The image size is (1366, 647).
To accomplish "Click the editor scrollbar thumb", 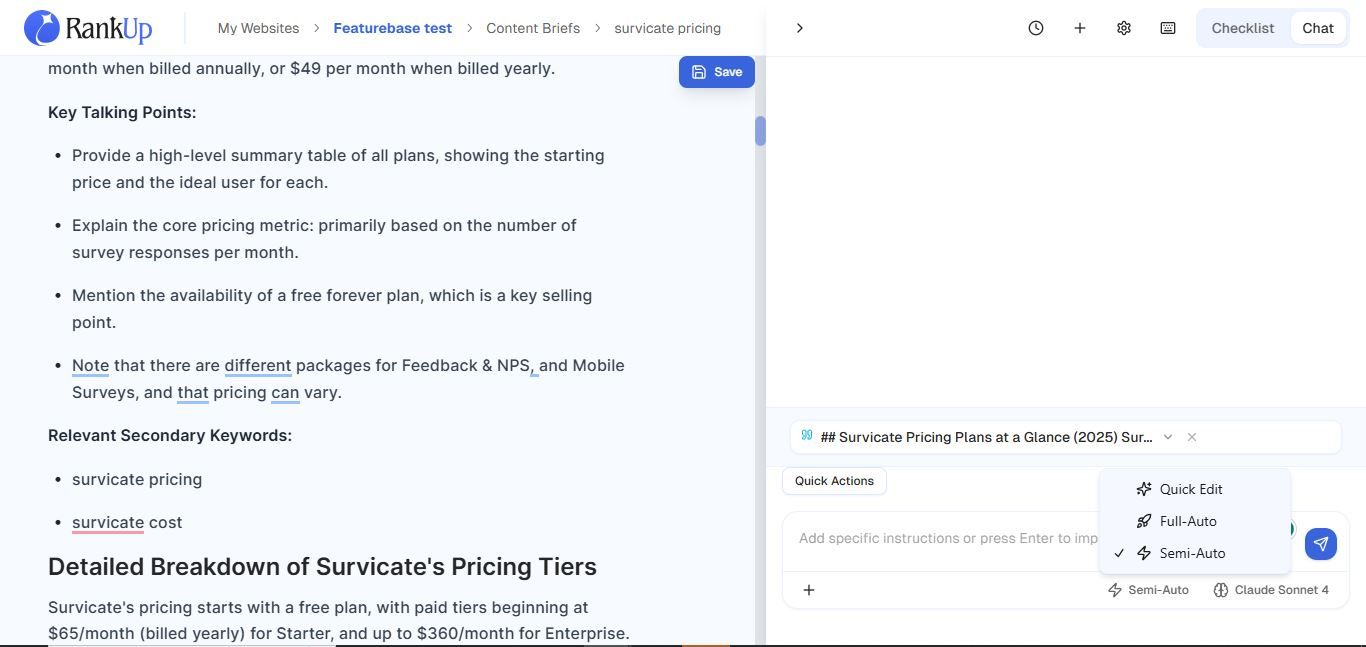I will tap(761, 131).
